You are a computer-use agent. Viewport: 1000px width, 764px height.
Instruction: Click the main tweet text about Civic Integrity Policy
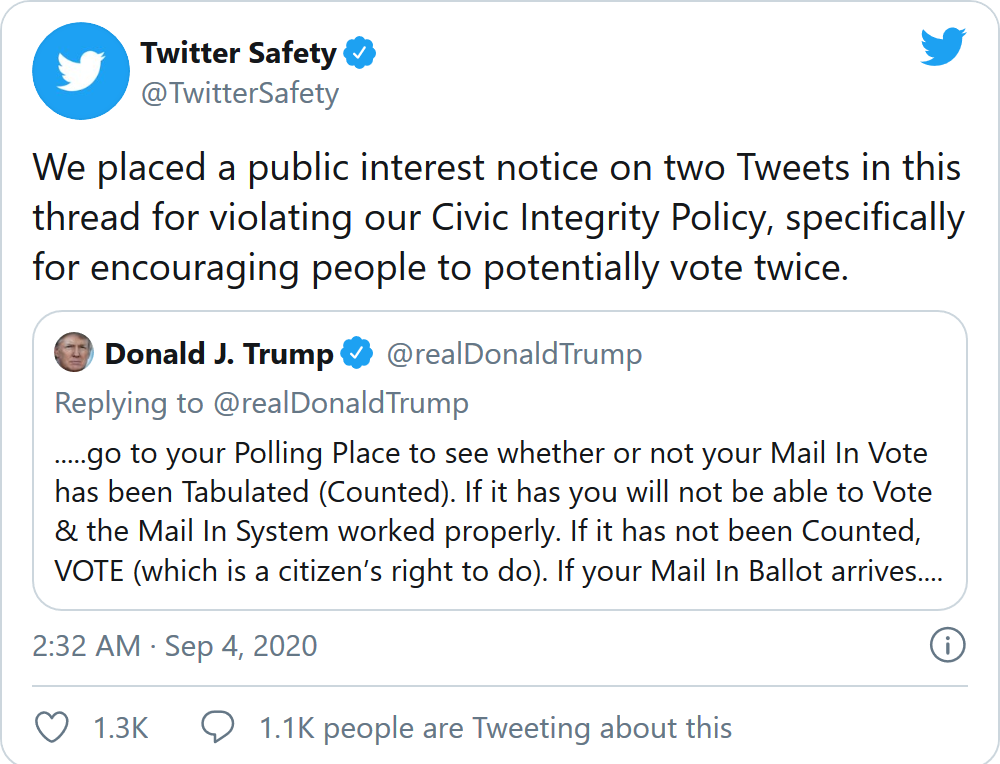click(x=498, y=218)
